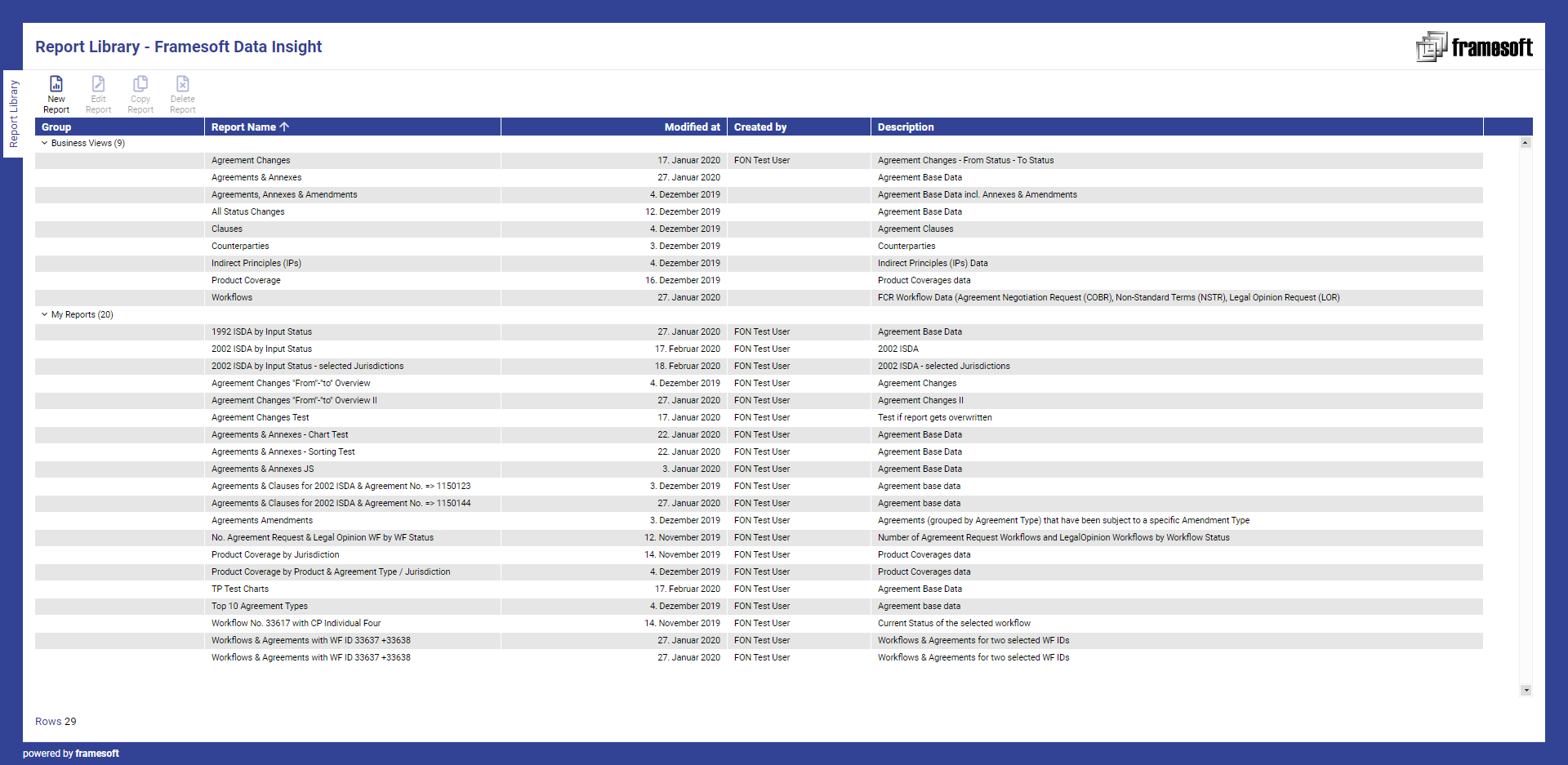The width and height of the screenshot is (1568, 765).
Task: Select the Top 10 Agreement Types report
Action: coord(260,606)
